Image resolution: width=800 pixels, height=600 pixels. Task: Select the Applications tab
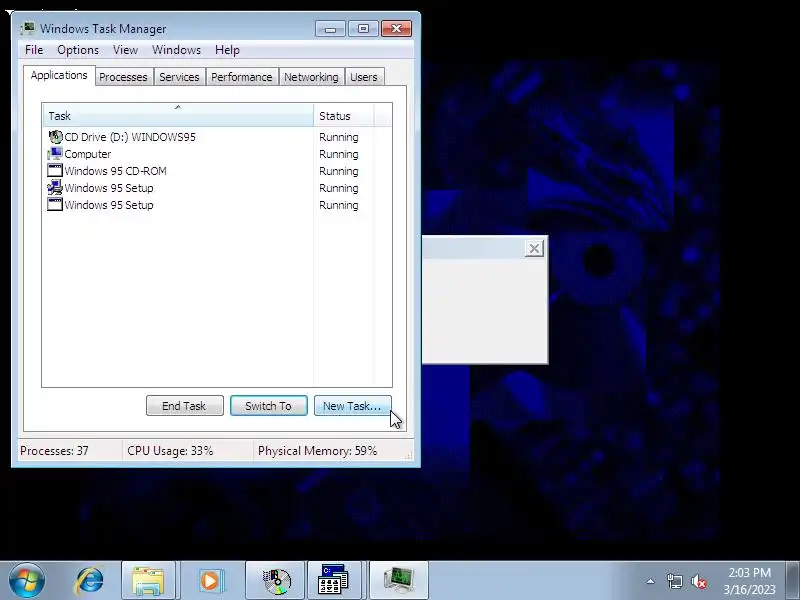point(59,76)
